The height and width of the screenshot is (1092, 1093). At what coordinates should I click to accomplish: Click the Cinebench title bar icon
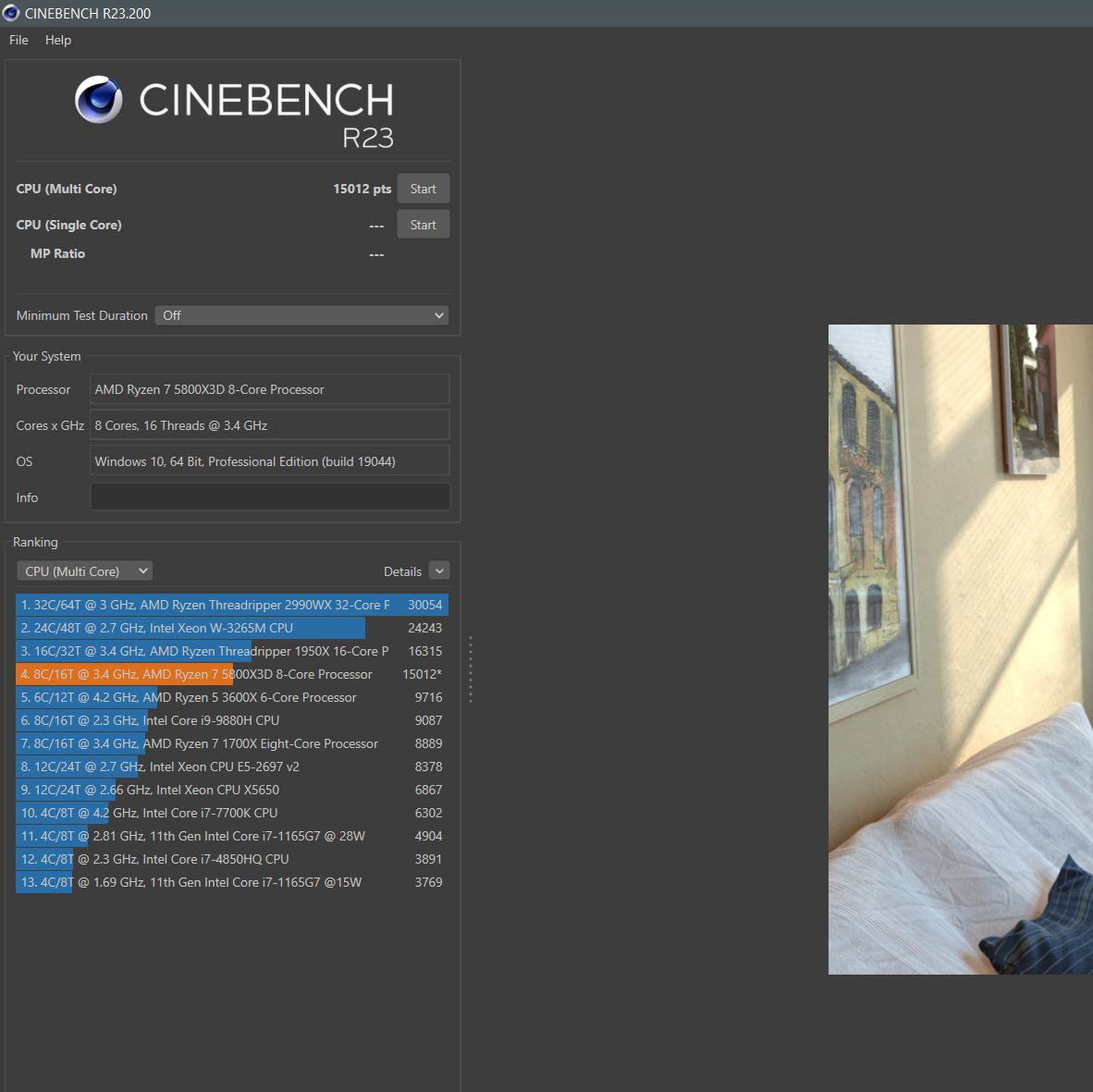[x=10, y=13]
